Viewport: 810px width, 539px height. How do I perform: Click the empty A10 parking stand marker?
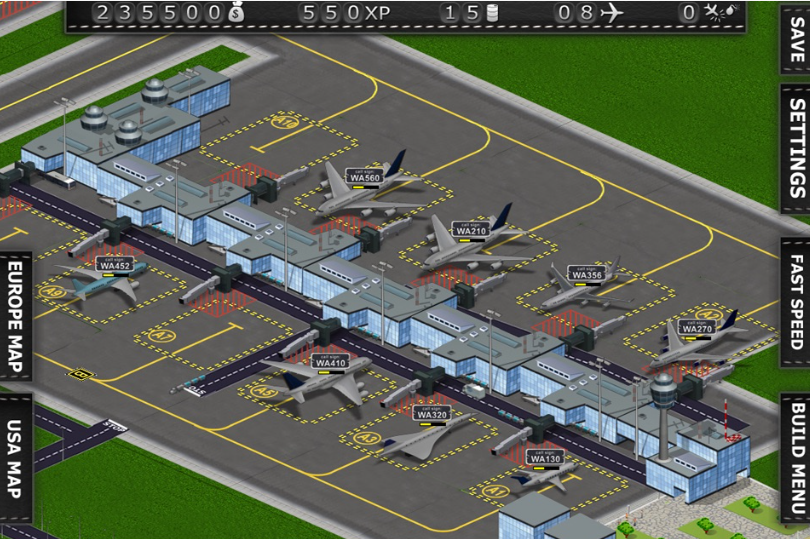click(286, 123)
